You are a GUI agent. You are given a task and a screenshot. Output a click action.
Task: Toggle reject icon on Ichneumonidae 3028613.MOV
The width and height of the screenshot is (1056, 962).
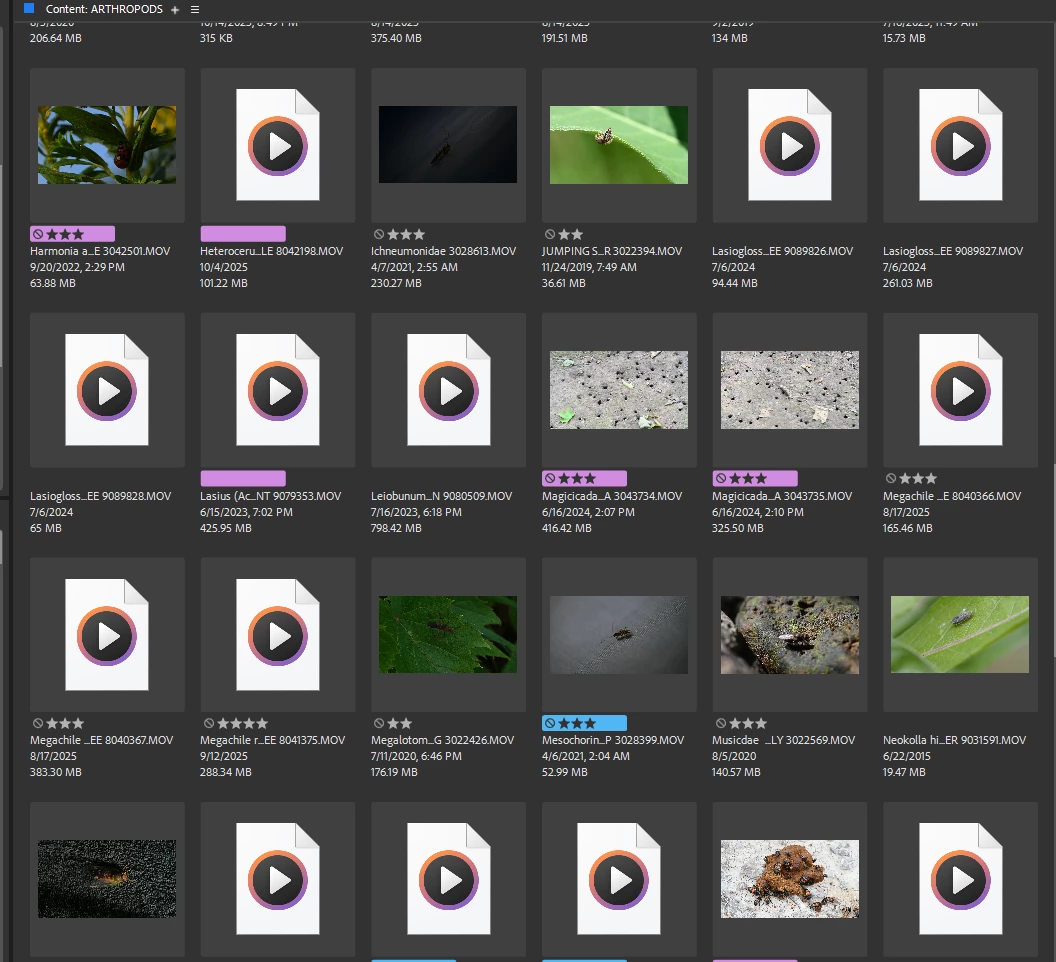379,234
